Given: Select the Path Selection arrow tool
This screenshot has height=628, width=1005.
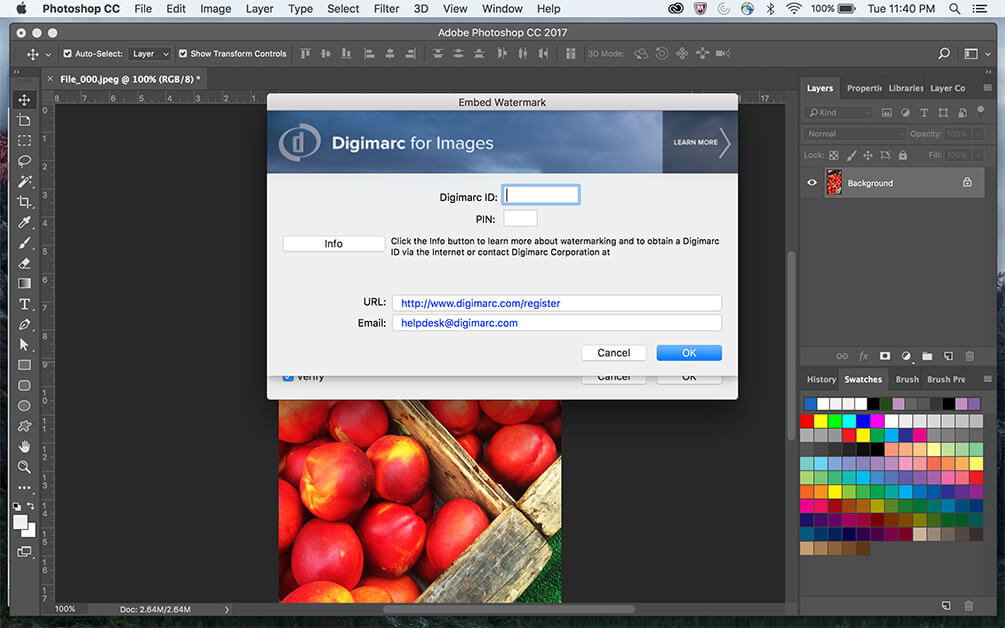Looking at the screenshot, I should pos(24,345).
